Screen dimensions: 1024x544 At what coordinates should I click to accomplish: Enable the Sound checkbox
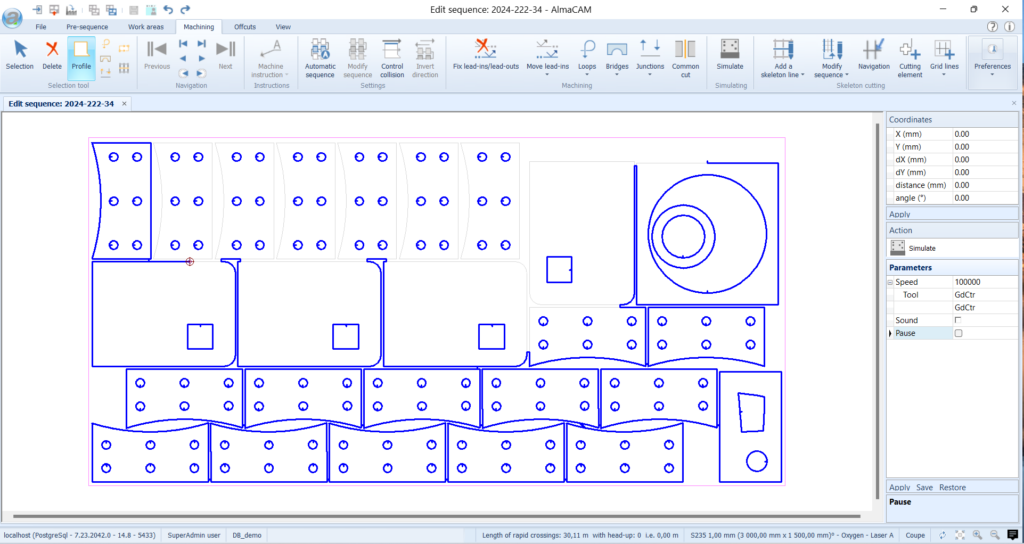(959, 320)
